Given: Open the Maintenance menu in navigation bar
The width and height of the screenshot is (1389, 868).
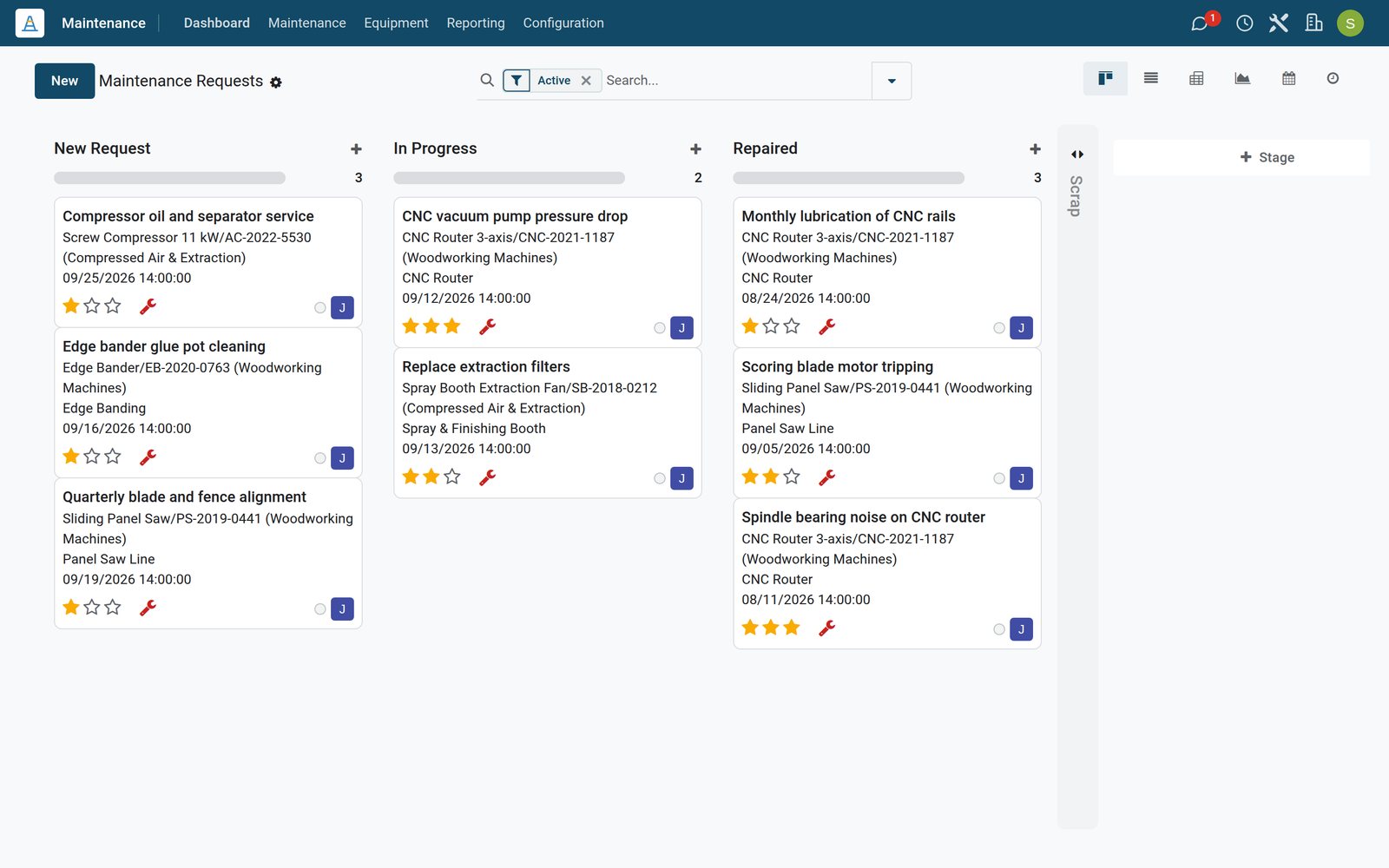Looking at the screenshot, I should tap(306, 23).
